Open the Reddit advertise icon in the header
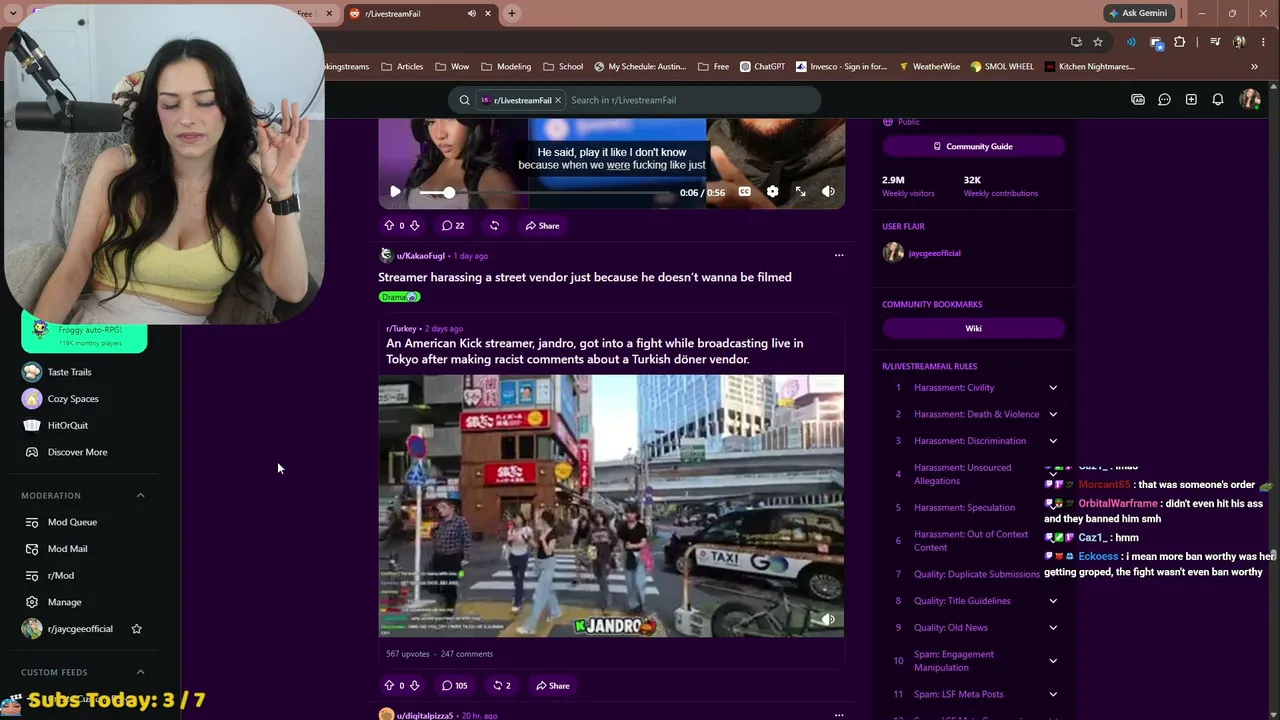Image resolution: width=1280 pixels, height=720 pixels. [x=1138, y=100]
